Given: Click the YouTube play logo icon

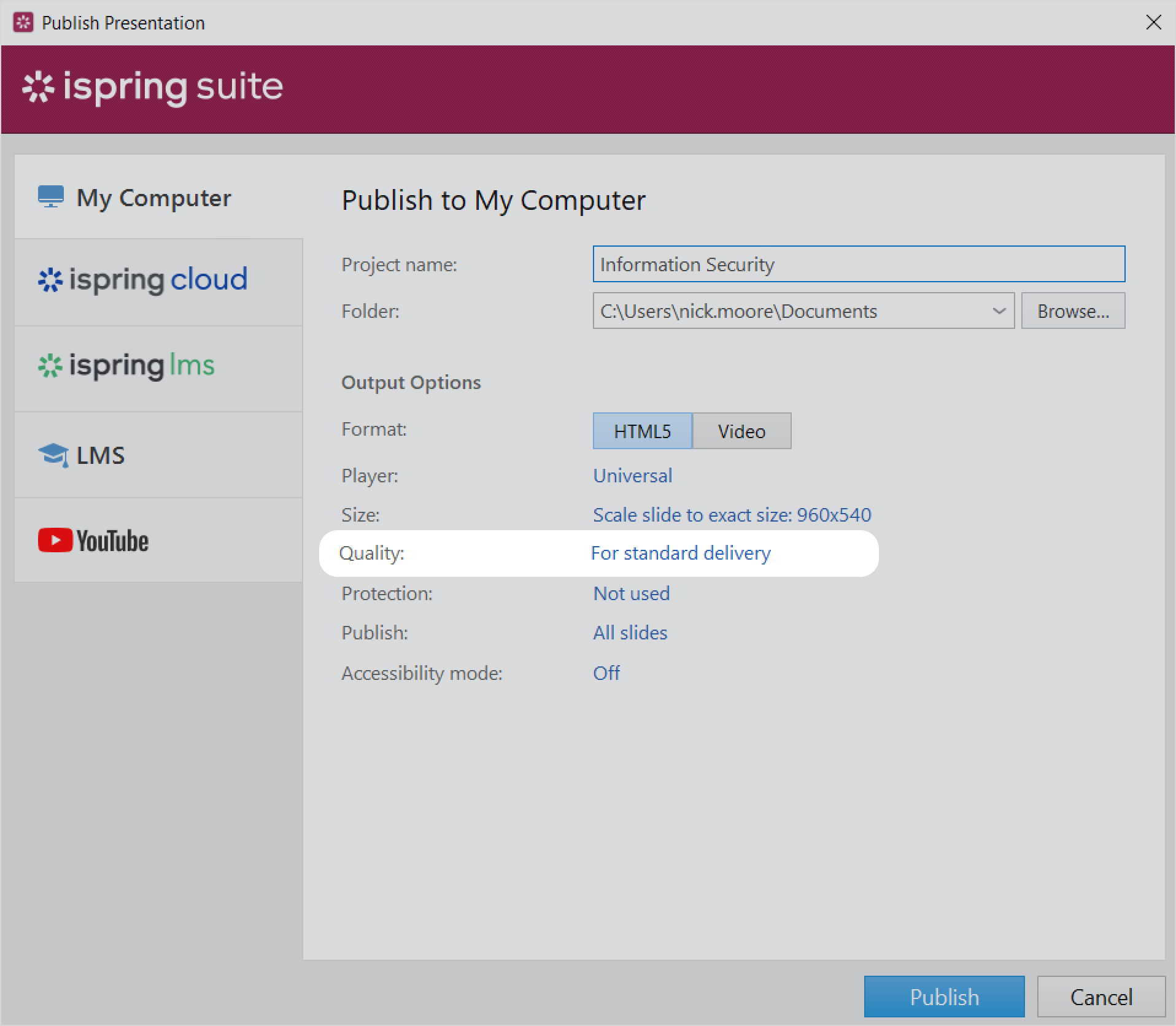Looking at the screenshot, I should click(x=55, y=541).
